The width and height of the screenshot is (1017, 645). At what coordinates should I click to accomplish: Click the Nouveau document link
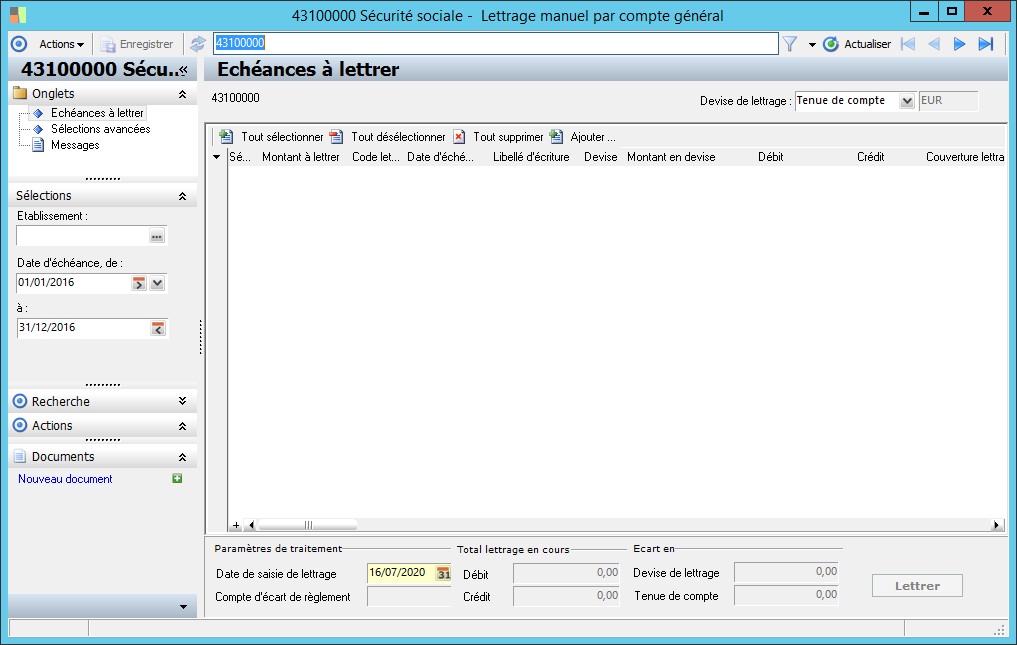coord(65,479)
